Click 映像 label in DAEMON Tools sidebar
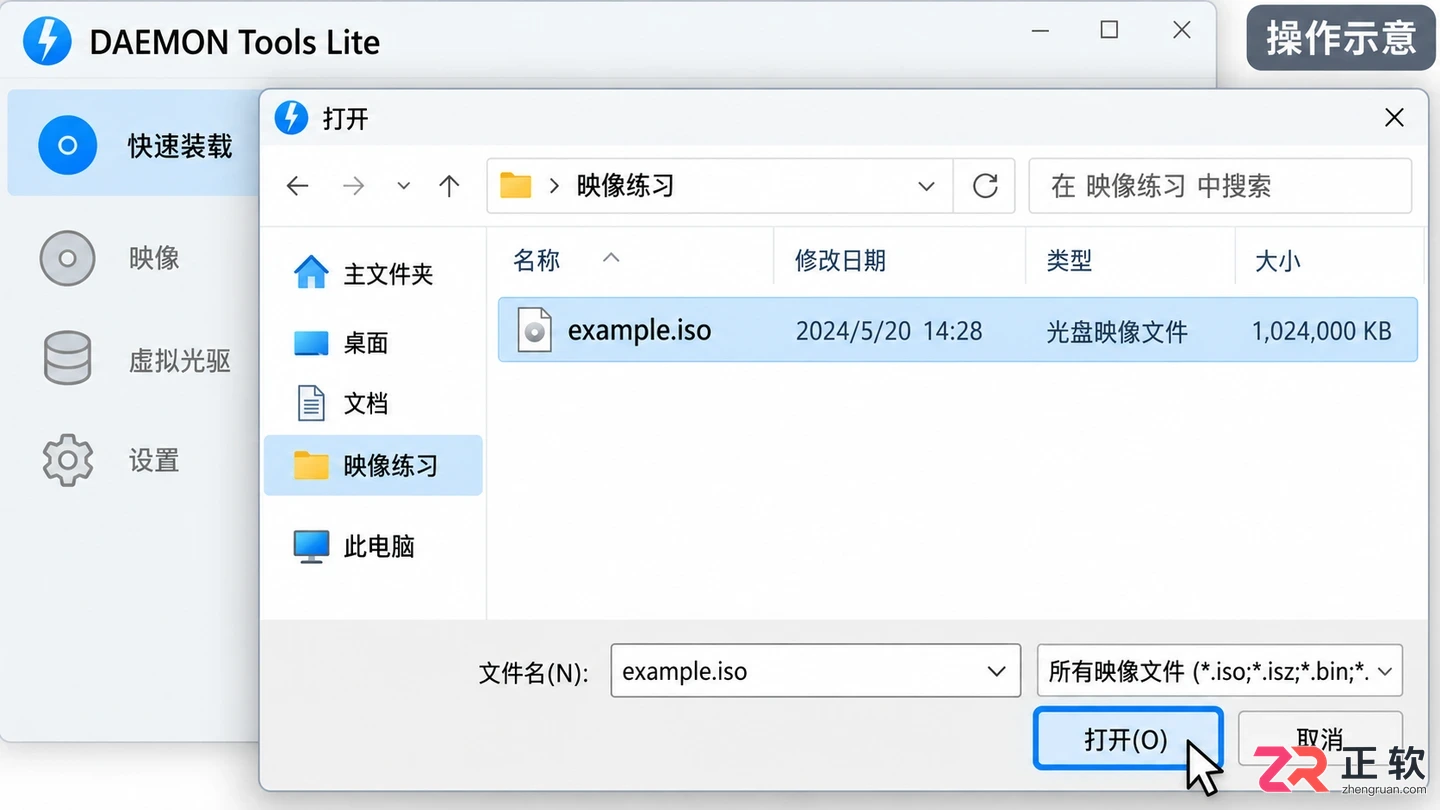The width and height of the screenshot is (1440, 810). click(154, 258)
